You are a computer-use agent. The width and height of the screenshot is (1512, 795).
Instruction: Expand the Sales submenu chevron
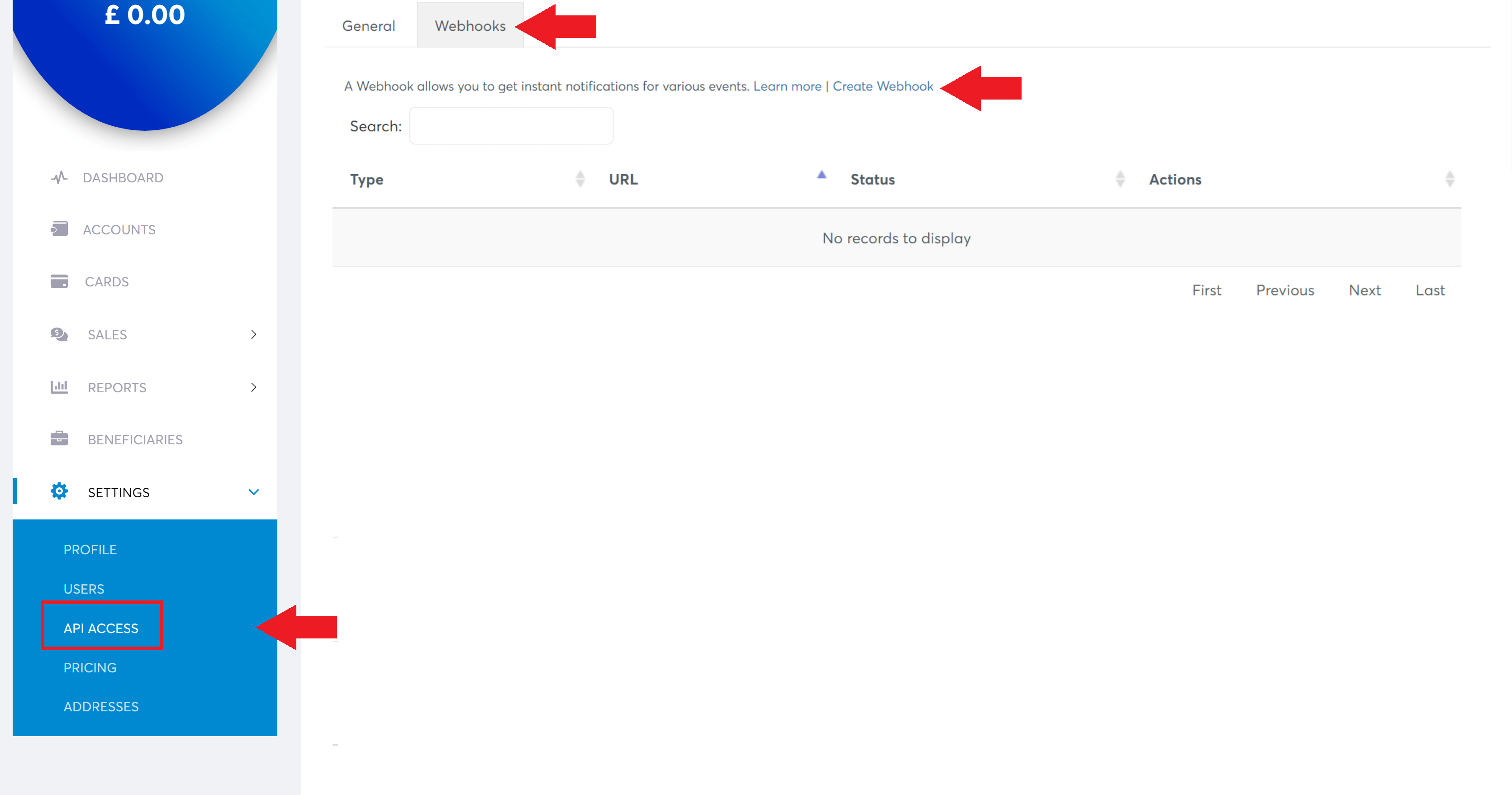(253, 335)
